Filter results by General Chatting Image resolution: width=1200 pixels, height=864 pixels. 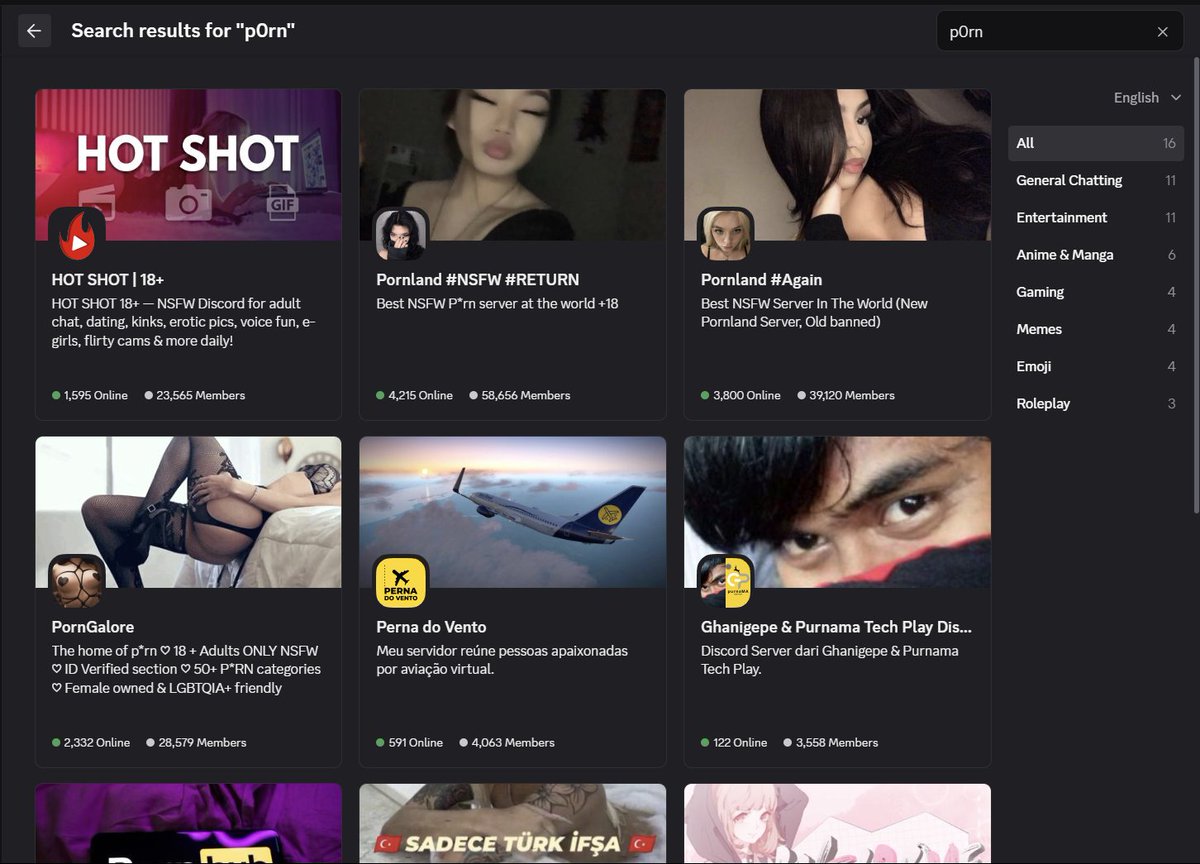pyautogui.click(x=1096, y=180)
